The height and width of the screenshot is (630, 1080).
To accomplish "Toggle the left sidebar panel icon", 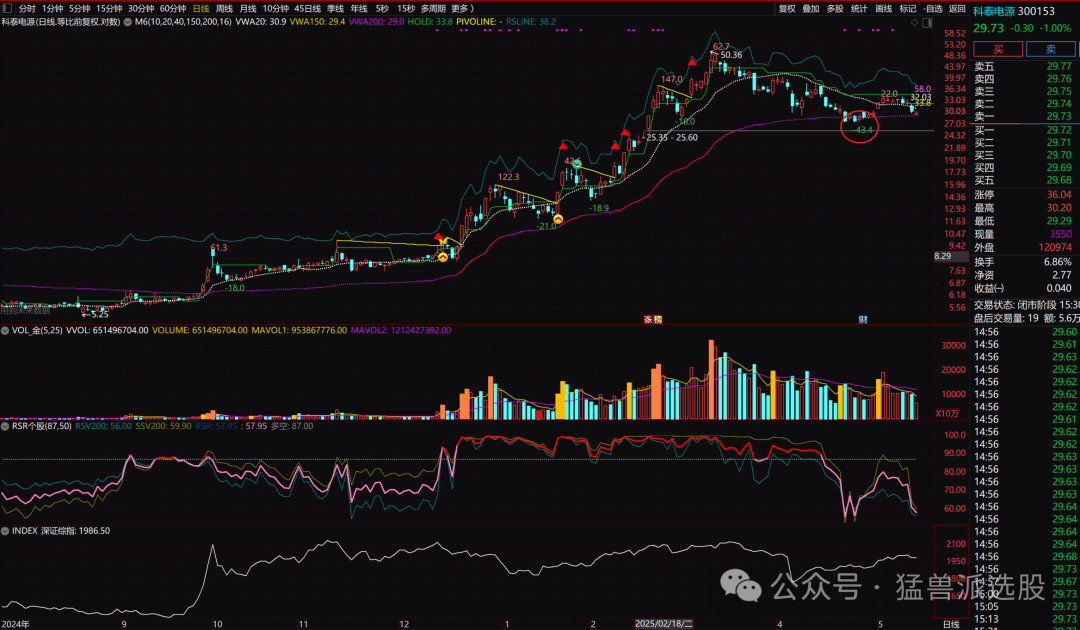I will point(7,8).
